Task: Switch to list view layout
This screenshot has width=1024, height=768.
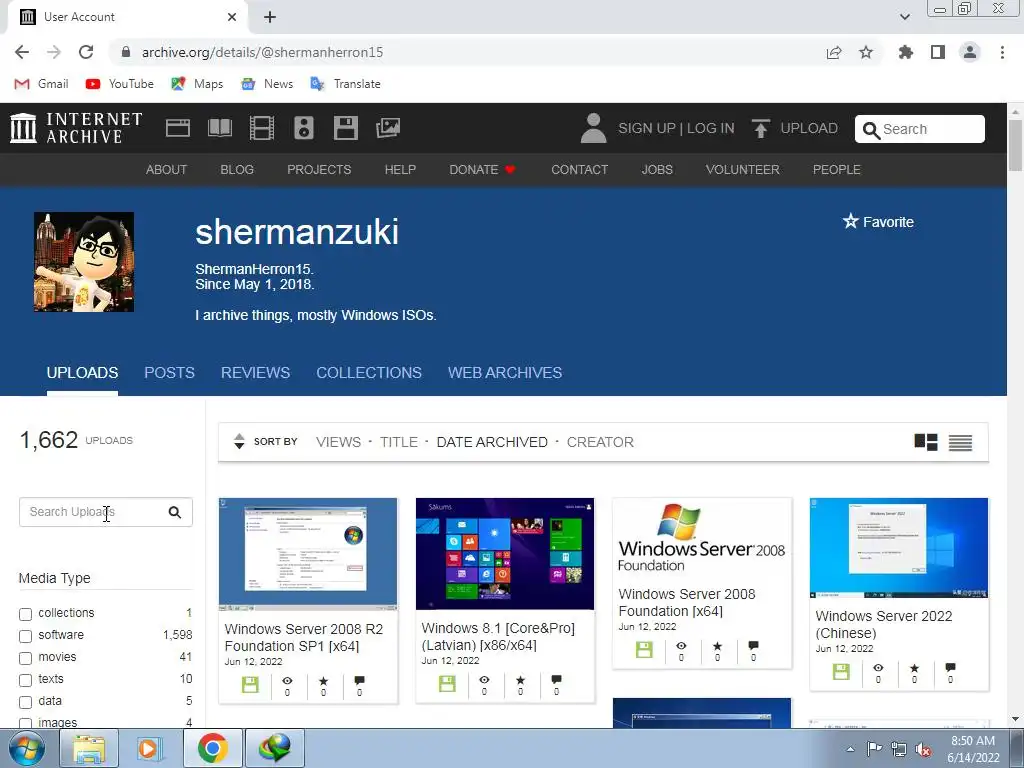Action: [x=960, y=443]
